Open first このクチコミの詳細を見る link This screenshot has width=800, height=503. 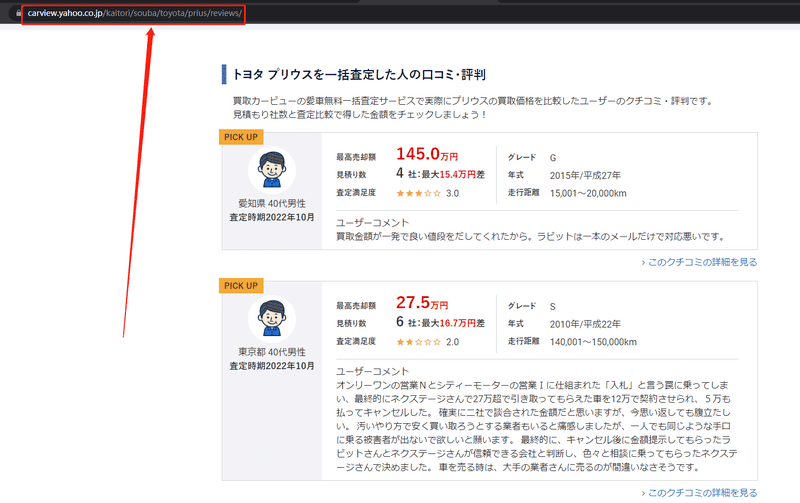[703, 262]
